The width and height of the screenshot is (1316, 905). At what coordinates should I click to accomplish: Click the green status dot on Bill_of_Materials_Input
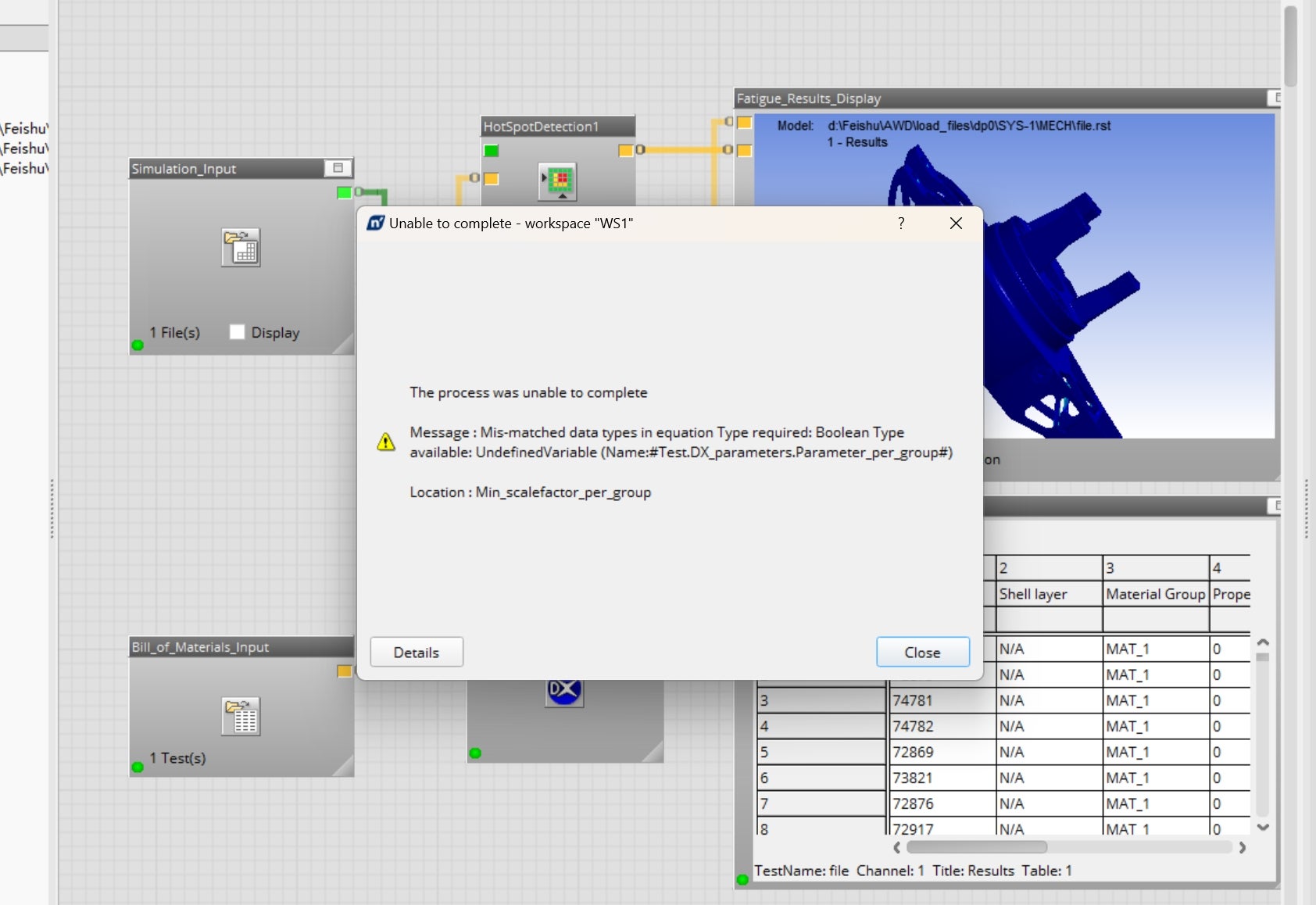click(138, 767)
